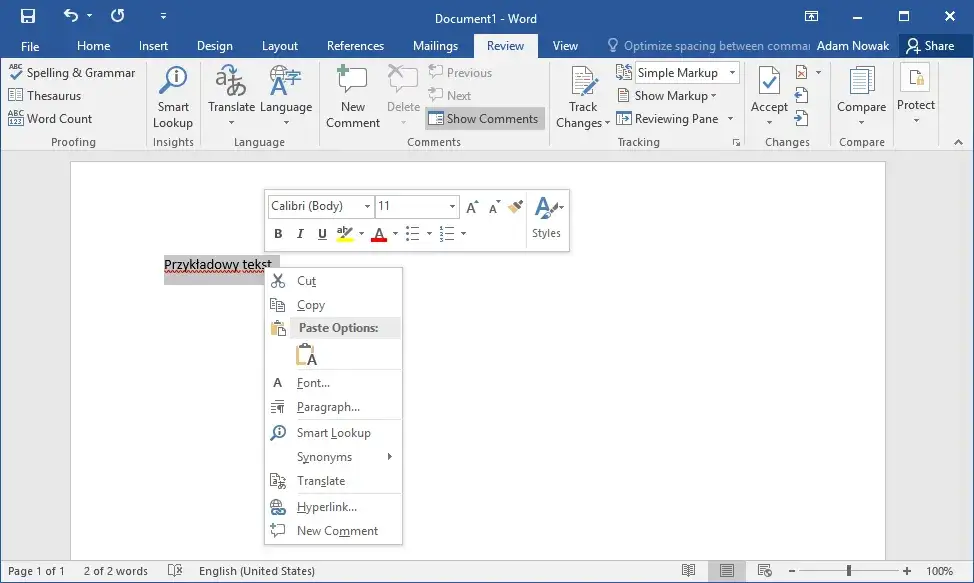Toggle Italic in the mini toolbar
The width and height of the screenshot is (974, 583).
coord(300,234)
